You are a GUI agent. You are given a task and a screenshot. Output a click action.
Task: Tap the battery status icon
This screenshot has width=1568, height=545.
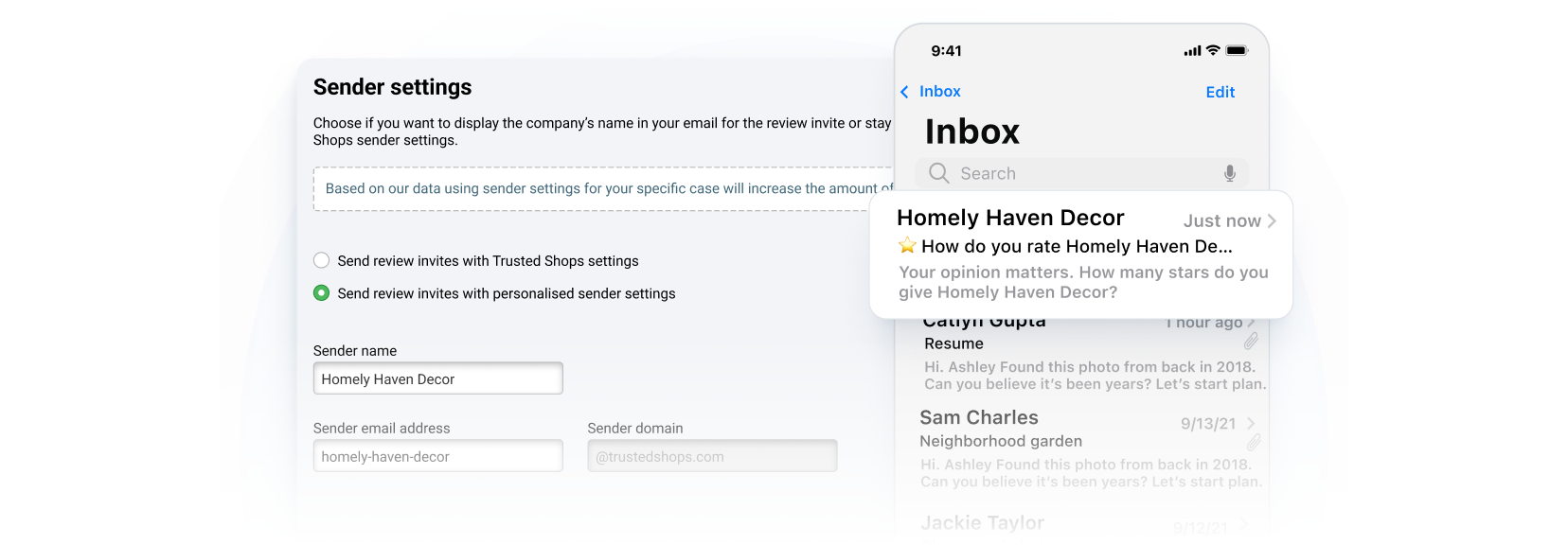tap(1237, 50)
